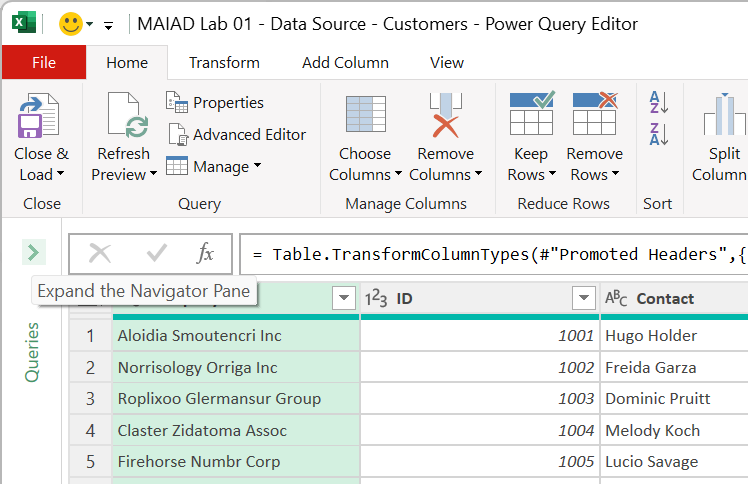Expand the Choose Columns dropdown arrow
This screenshot has height=484, width=748.
pos(398,174)
